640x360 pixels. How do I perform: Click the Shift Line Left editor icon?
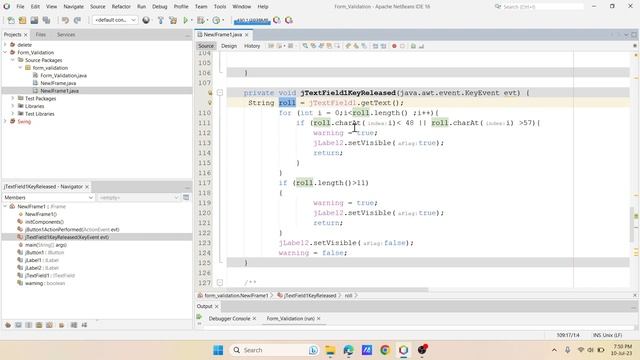[375, 46]
